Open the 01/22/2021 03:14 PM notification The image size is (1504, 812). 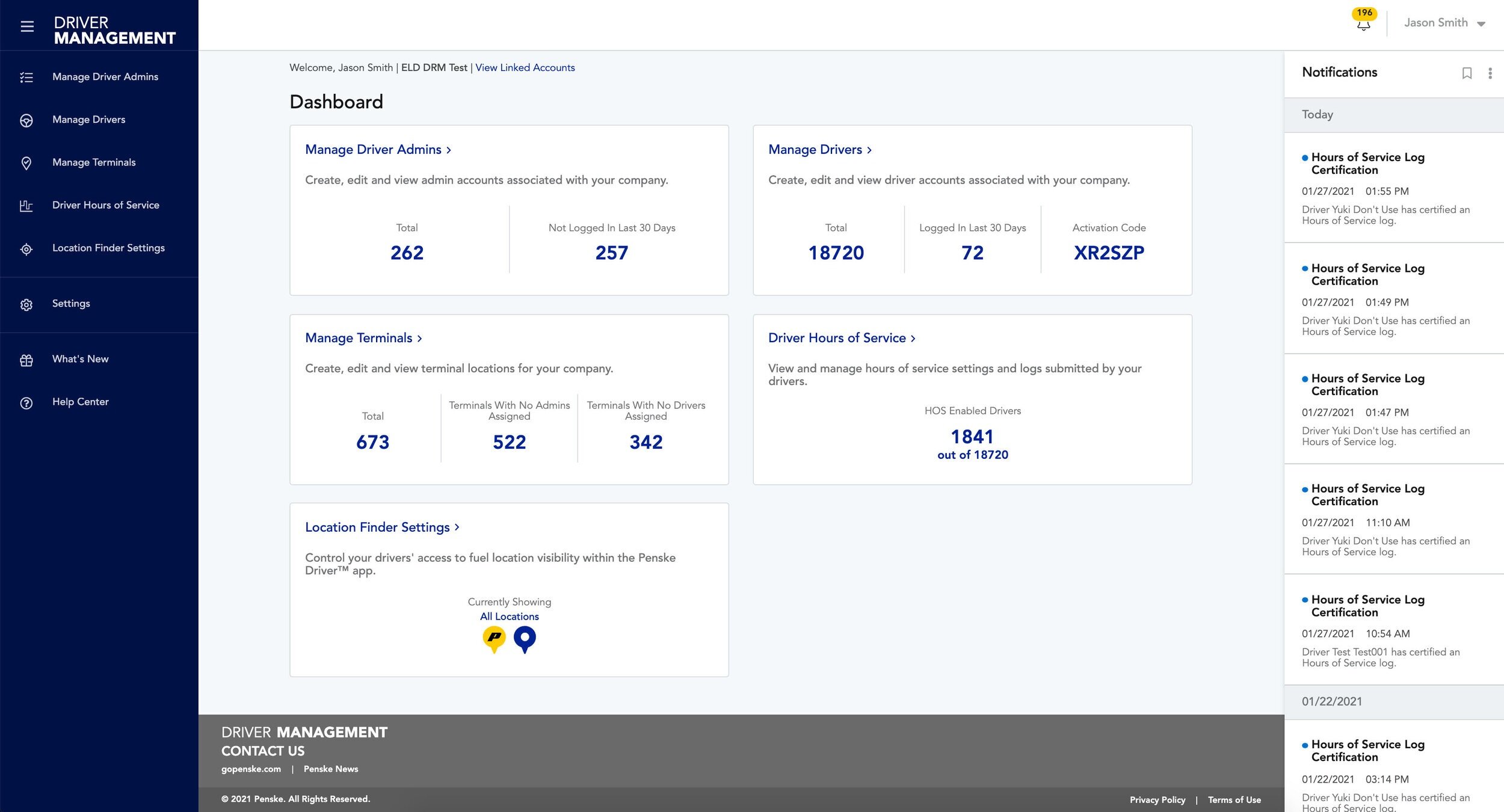1394,767
